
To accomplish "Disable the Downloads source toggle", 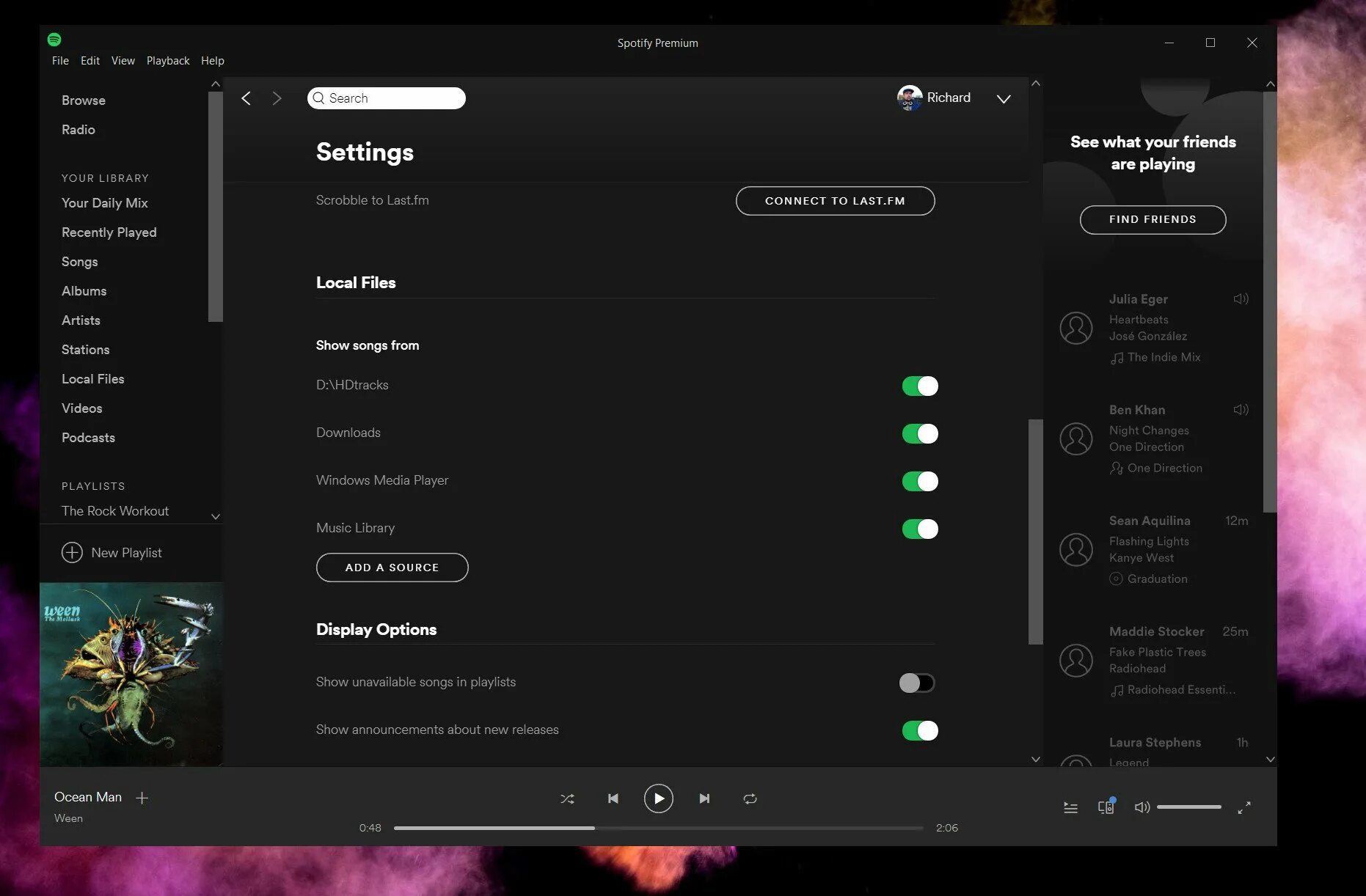I will pos(920,433).
